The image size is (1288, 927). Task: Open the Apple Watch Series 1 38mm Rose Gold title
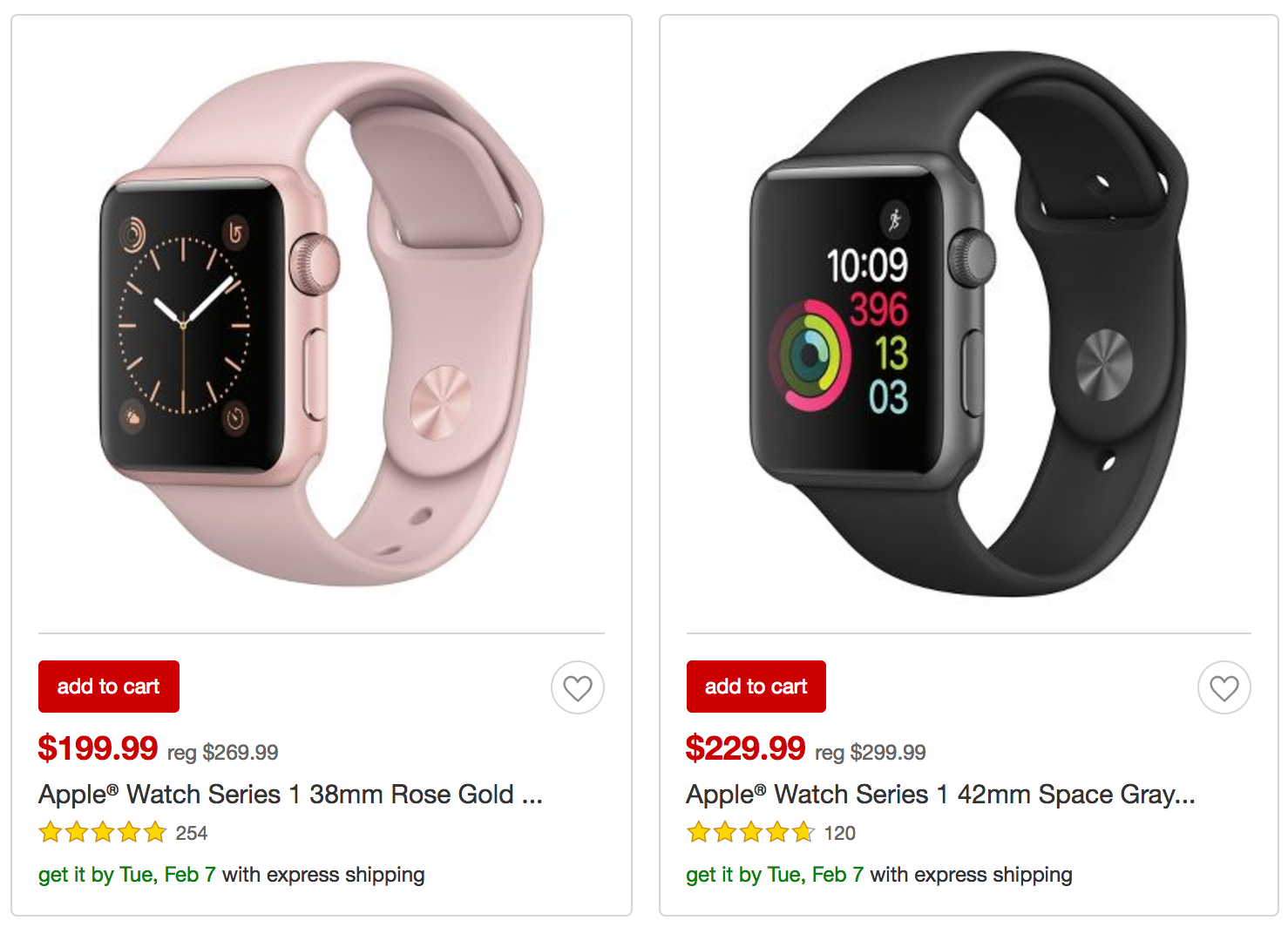290,795
